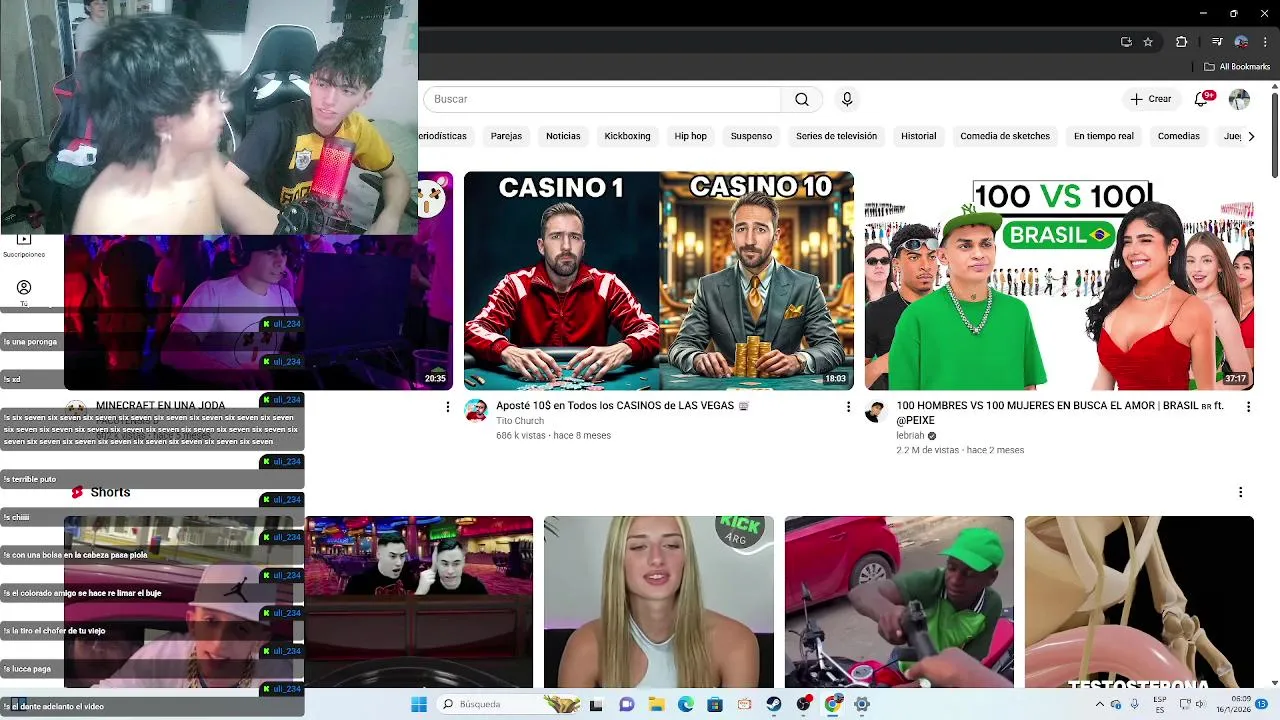
Task: Click the taskbar notification count badge
Action: click(1262, 705)
